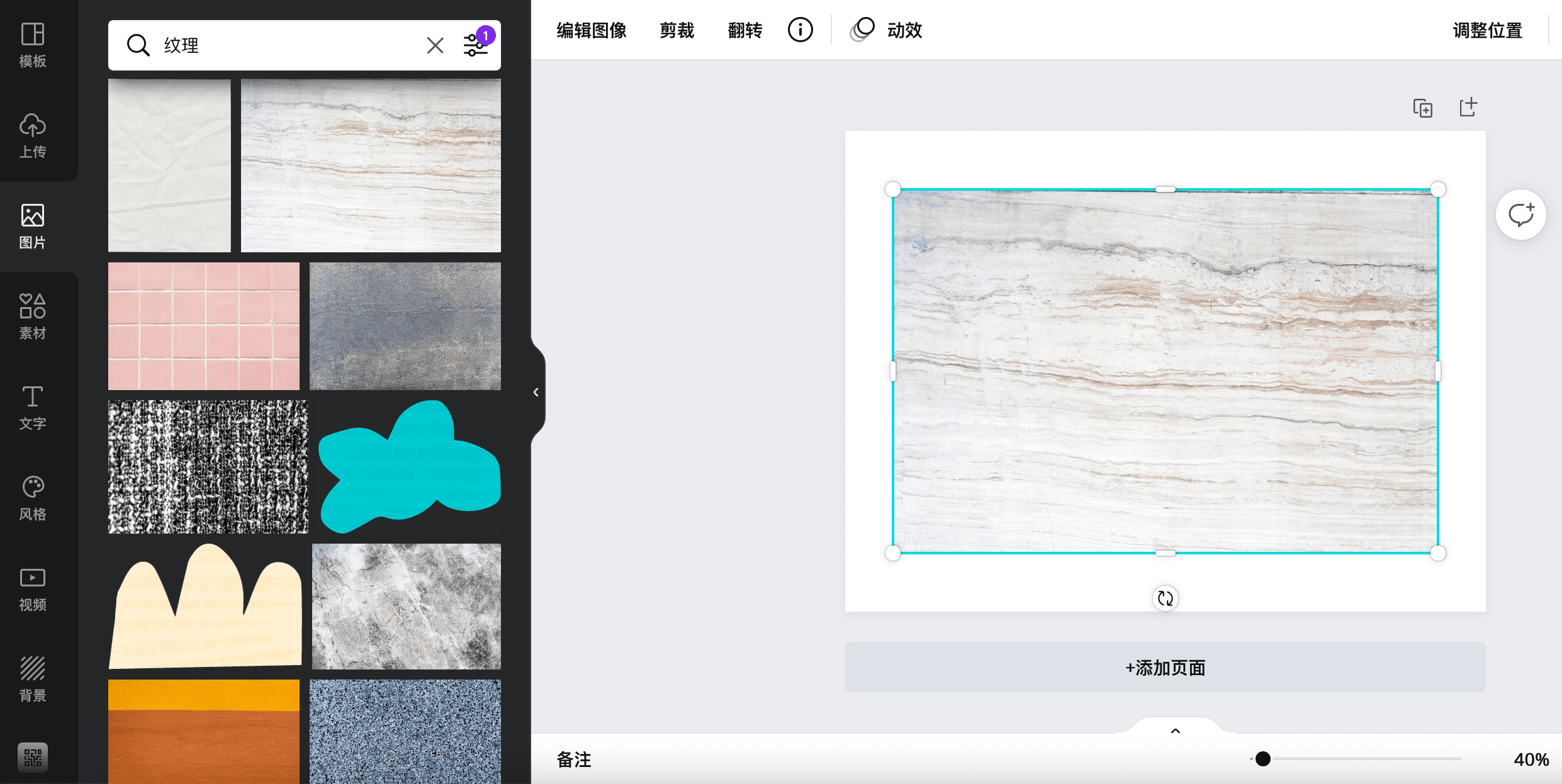Open the 翻转 flip dropdown
The width and height of the screenshot is (1562, 784).
pos(744,30)
